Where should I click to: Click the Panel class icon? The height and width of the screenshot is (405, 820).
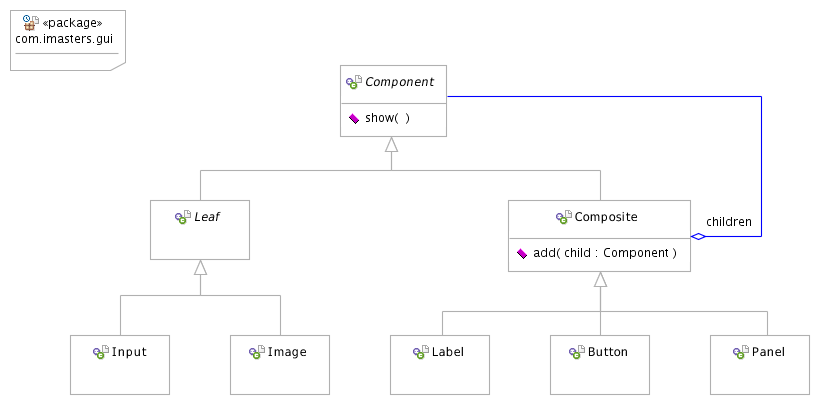tap(740, 352)
